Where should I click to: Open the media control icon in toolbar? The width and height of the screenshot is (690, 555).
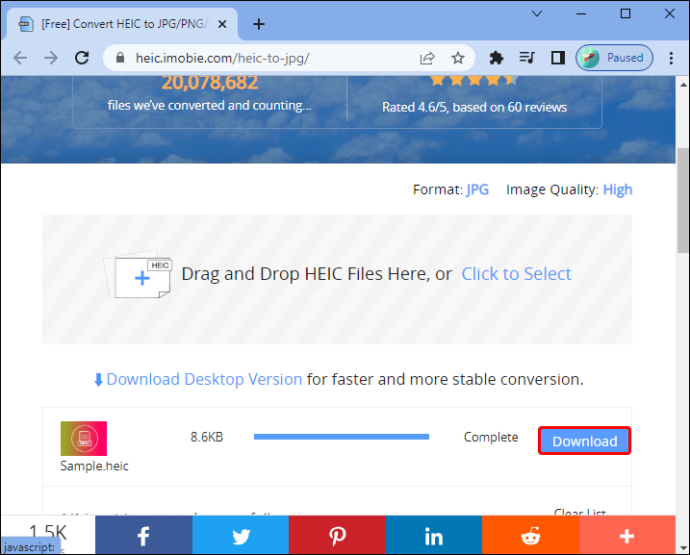pyautogui.click(x=527, y=58)
